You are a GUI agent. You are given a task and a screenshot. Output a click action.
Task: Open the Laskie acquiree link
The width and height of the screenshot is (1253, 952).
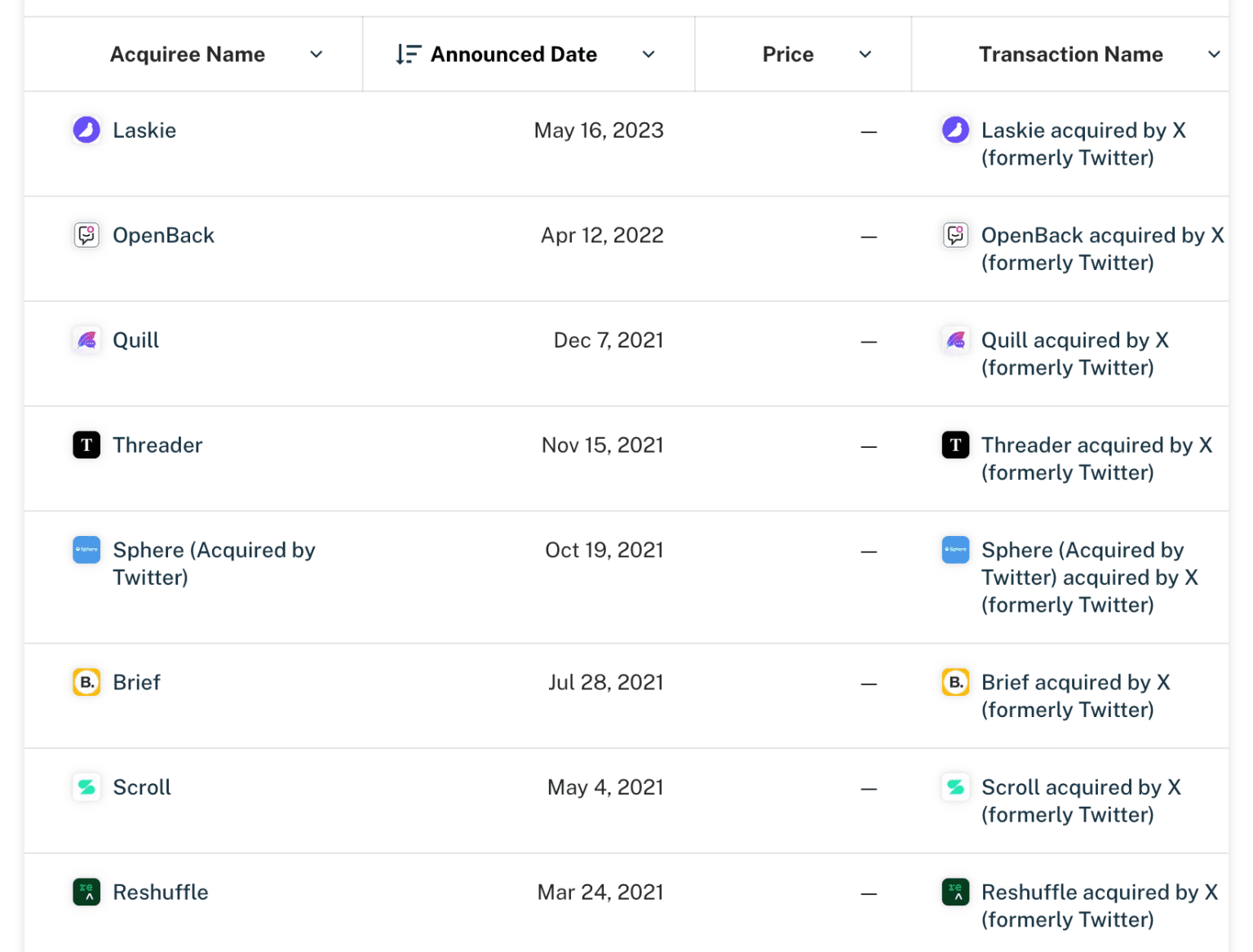point(144,131)
